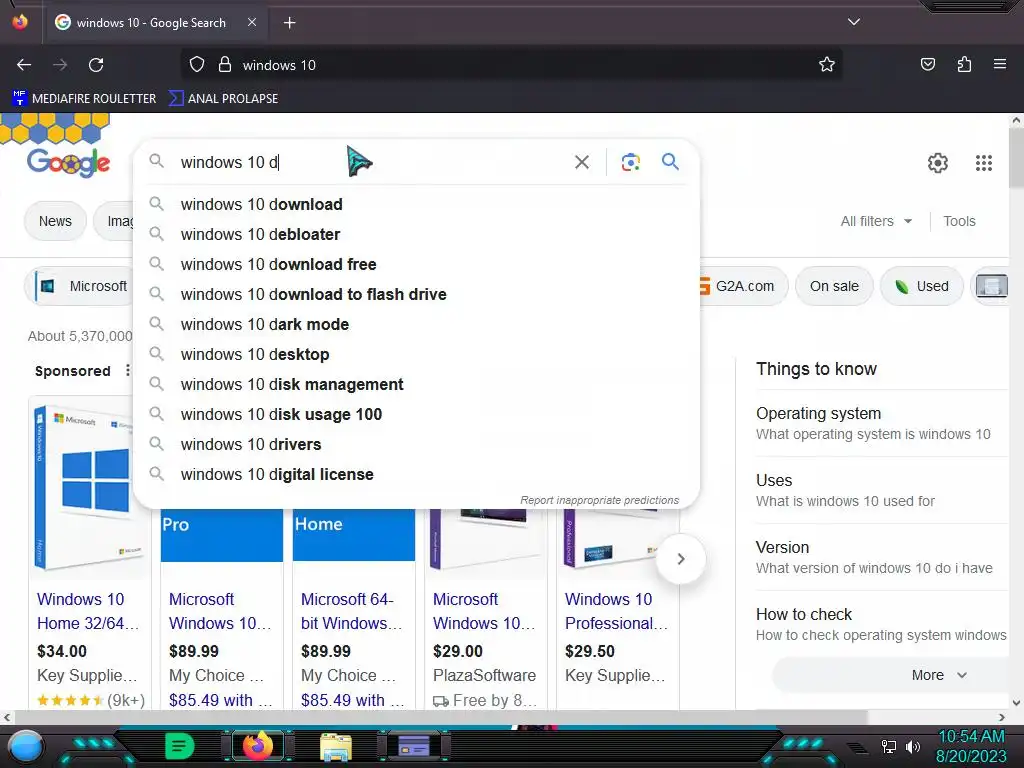1024x768 pixels.
Task: Open the MEDIAFIRE ROULETTER bookmark
Action: pyautogui.click(x=84, y=99)
